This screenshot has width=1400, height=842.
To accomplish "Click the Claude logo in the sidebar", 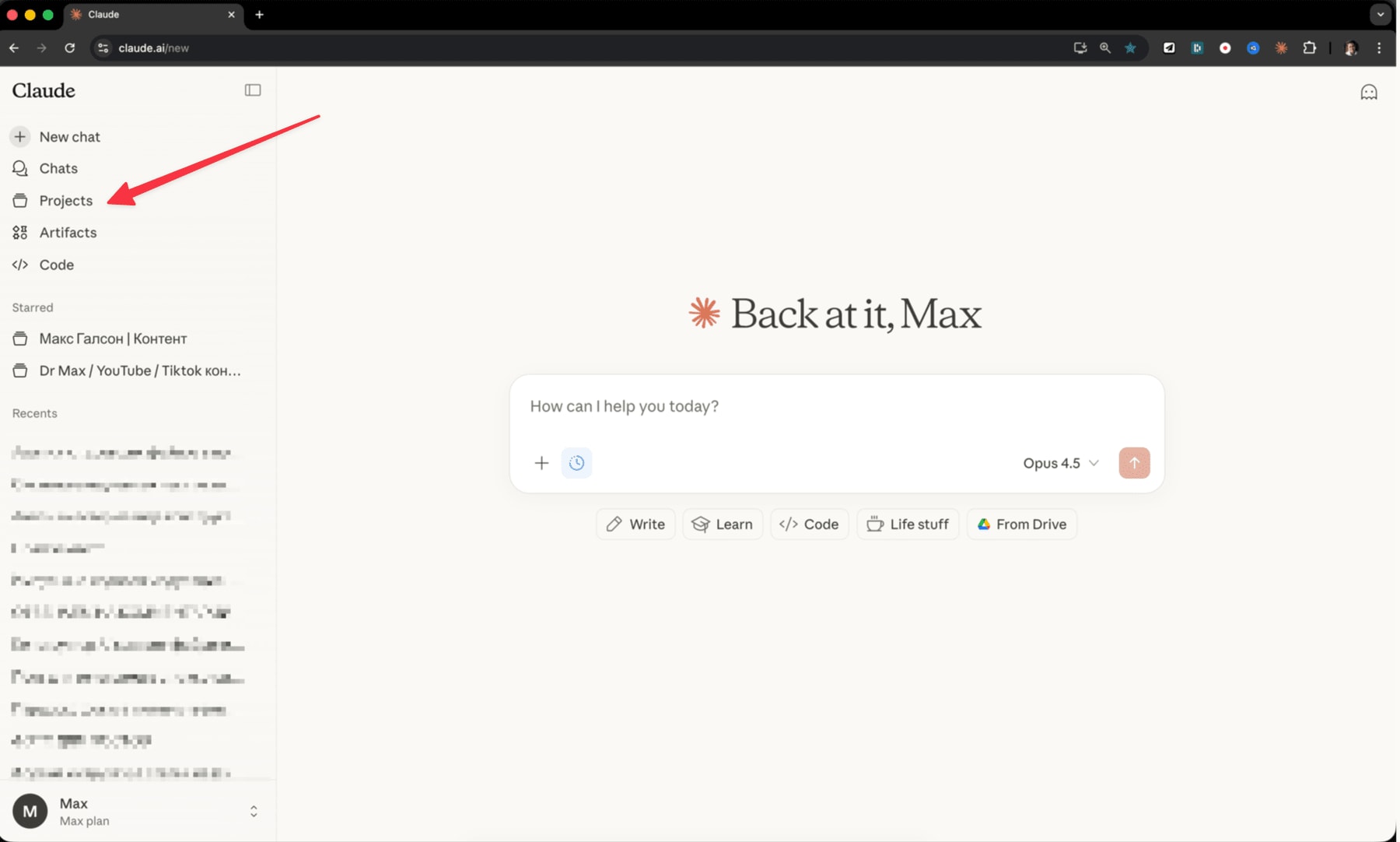I will (44, 90).
